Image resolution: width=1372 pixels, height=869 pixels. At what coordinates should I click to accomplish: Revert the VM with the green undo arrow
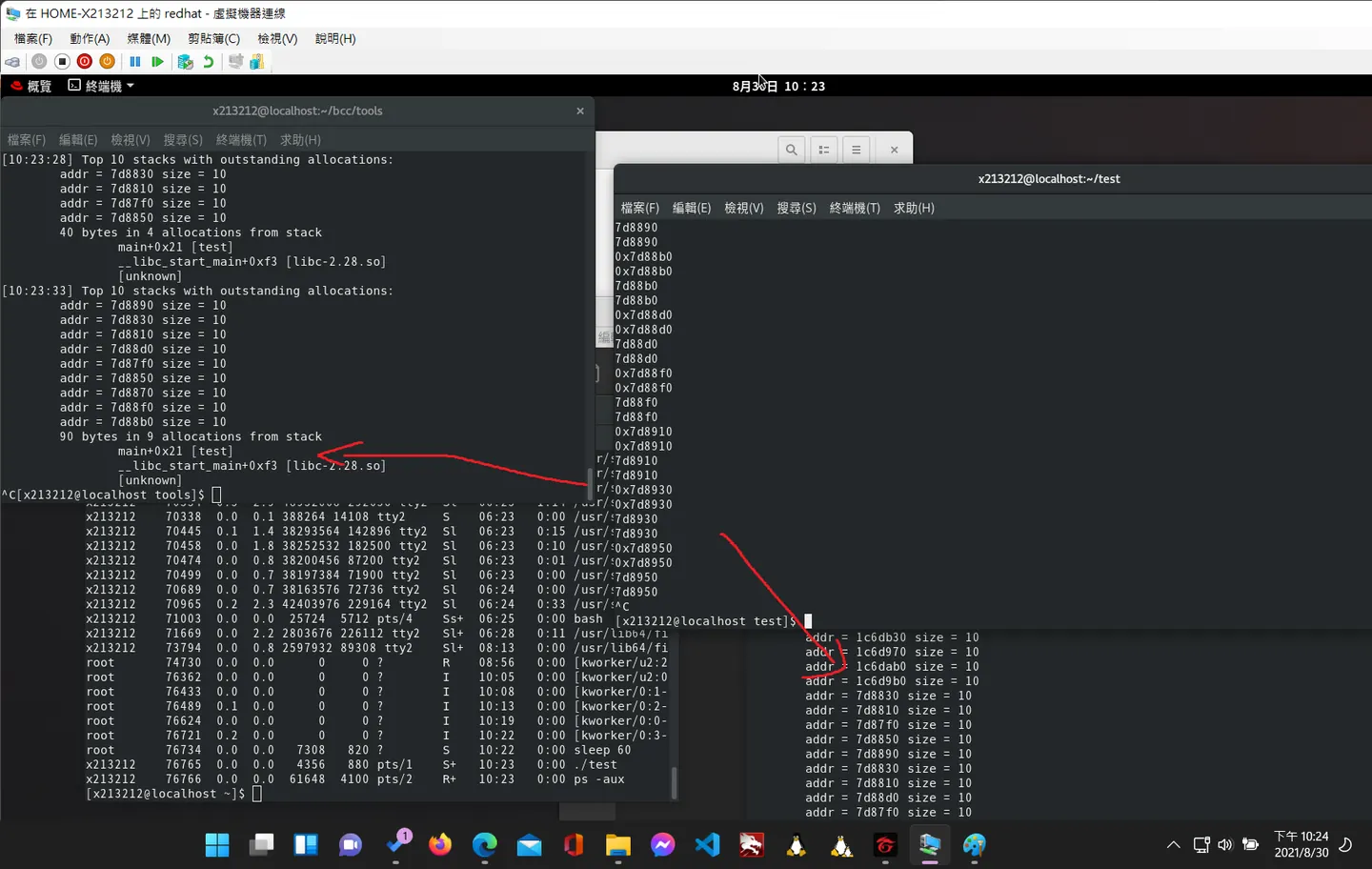(209, 62)
